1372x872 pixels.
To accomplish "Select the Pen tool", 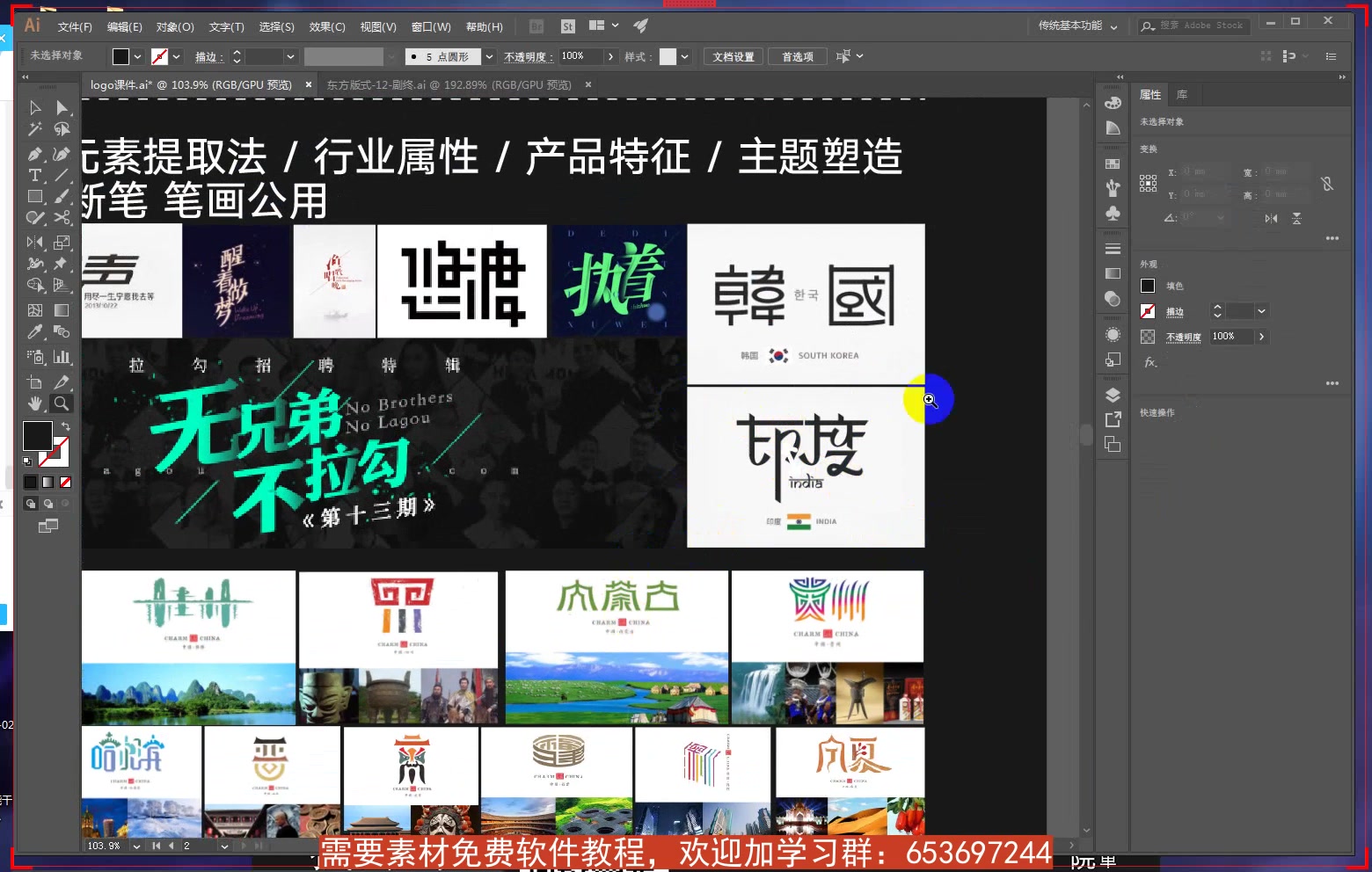I will (35, 154).
